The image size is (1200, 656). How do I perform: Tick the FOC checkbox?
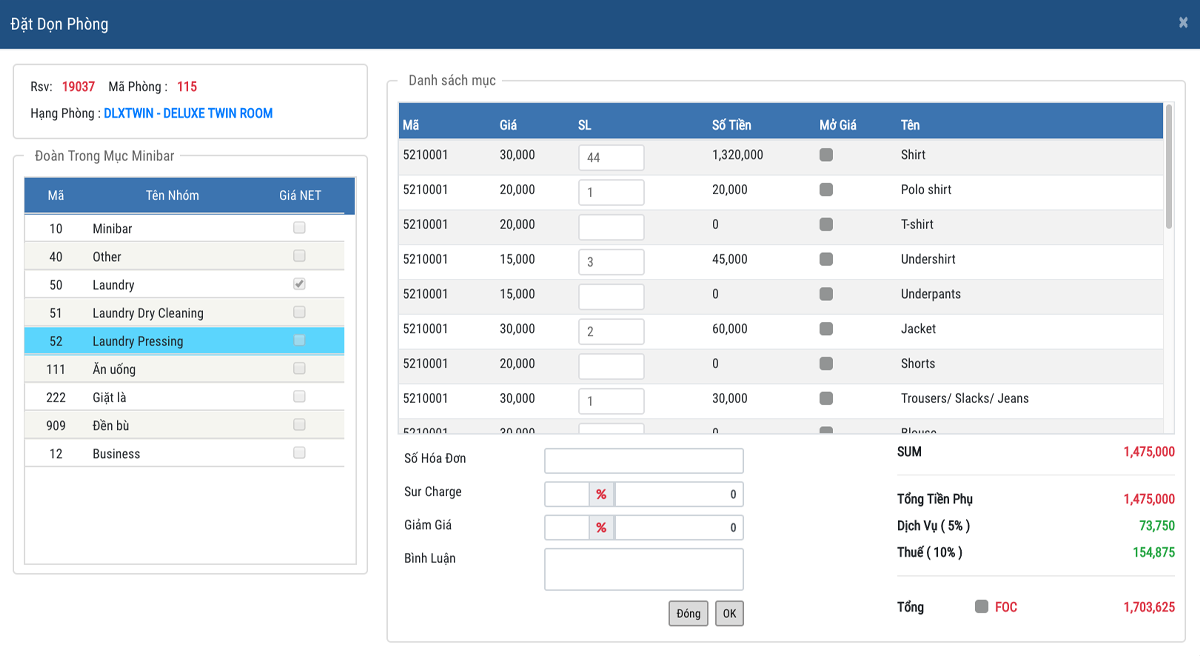pyautogui.click(x=982, y=606)
